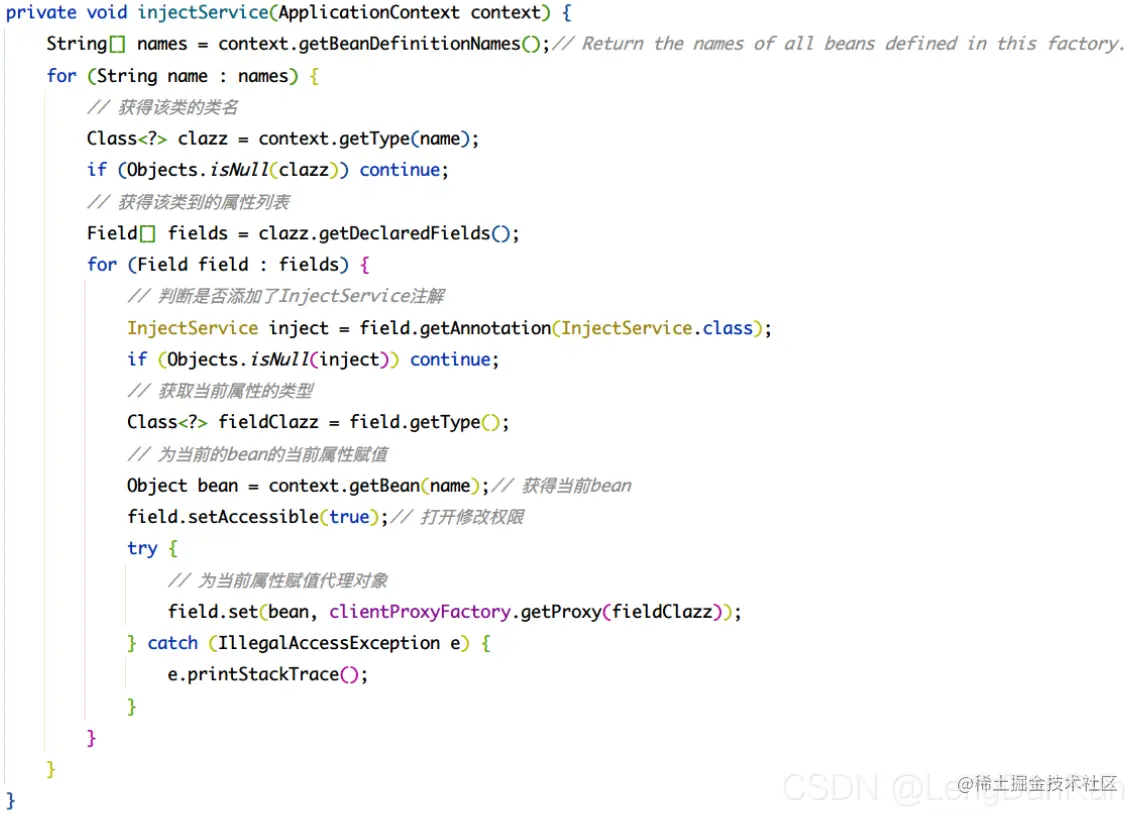Click the comment '获取当前属性的类型'
Screen dimensions: 1140x816
point(220,391)
